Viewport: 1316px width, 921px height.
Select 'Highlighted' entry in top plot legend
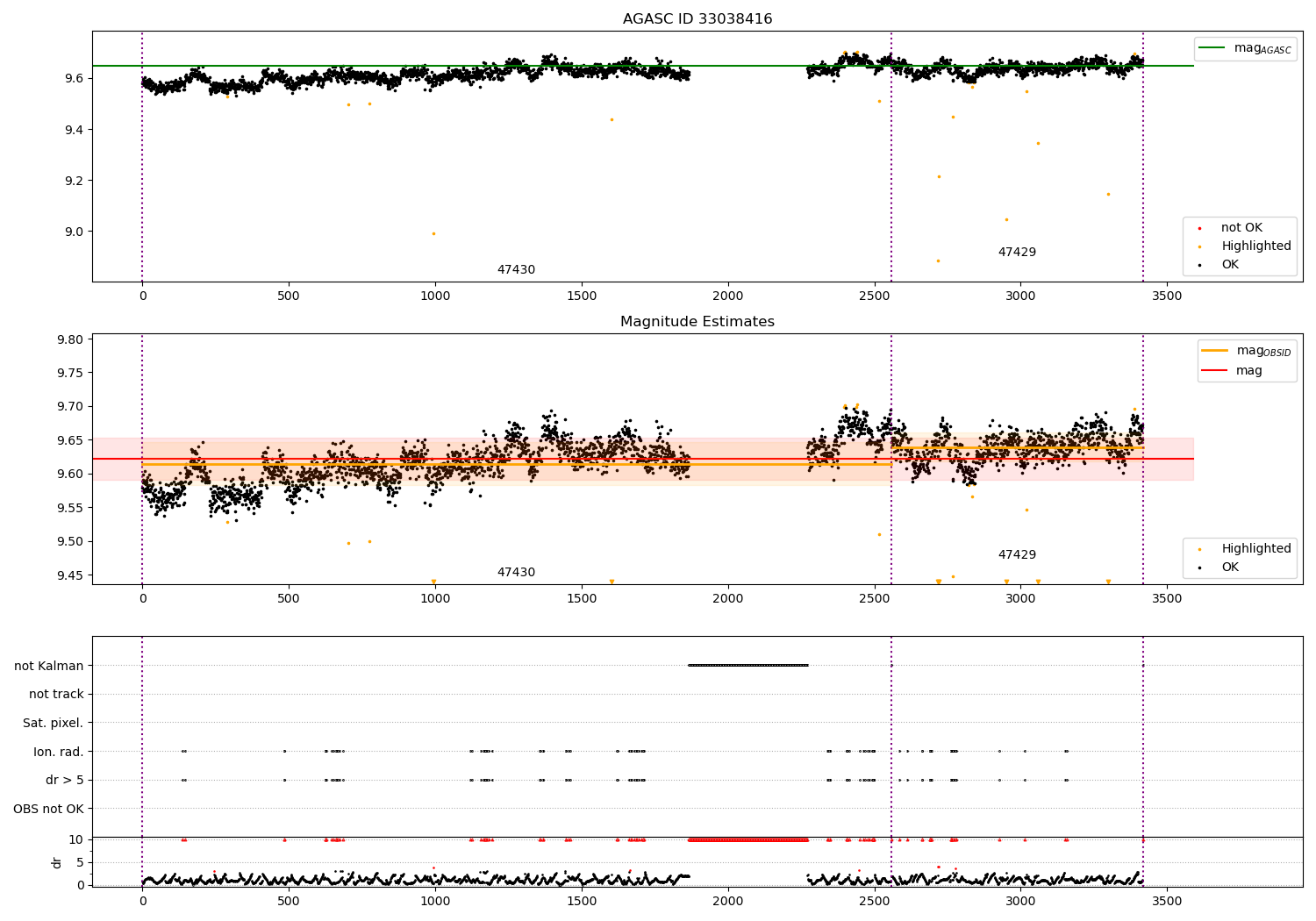coord(1256,246)
